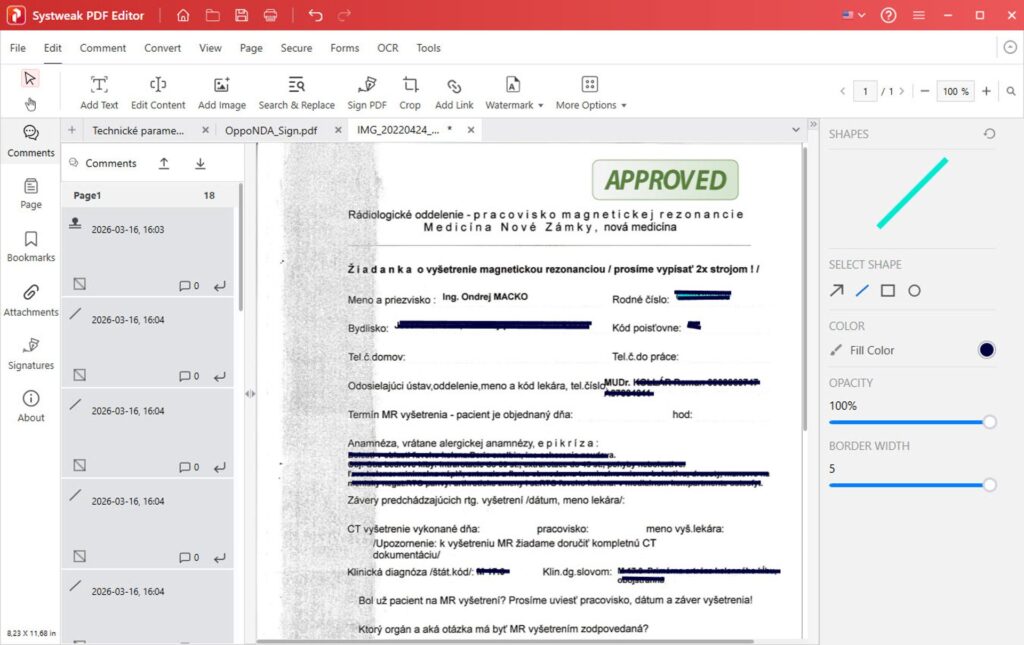Select the Add Text tool

coord(98,90)
